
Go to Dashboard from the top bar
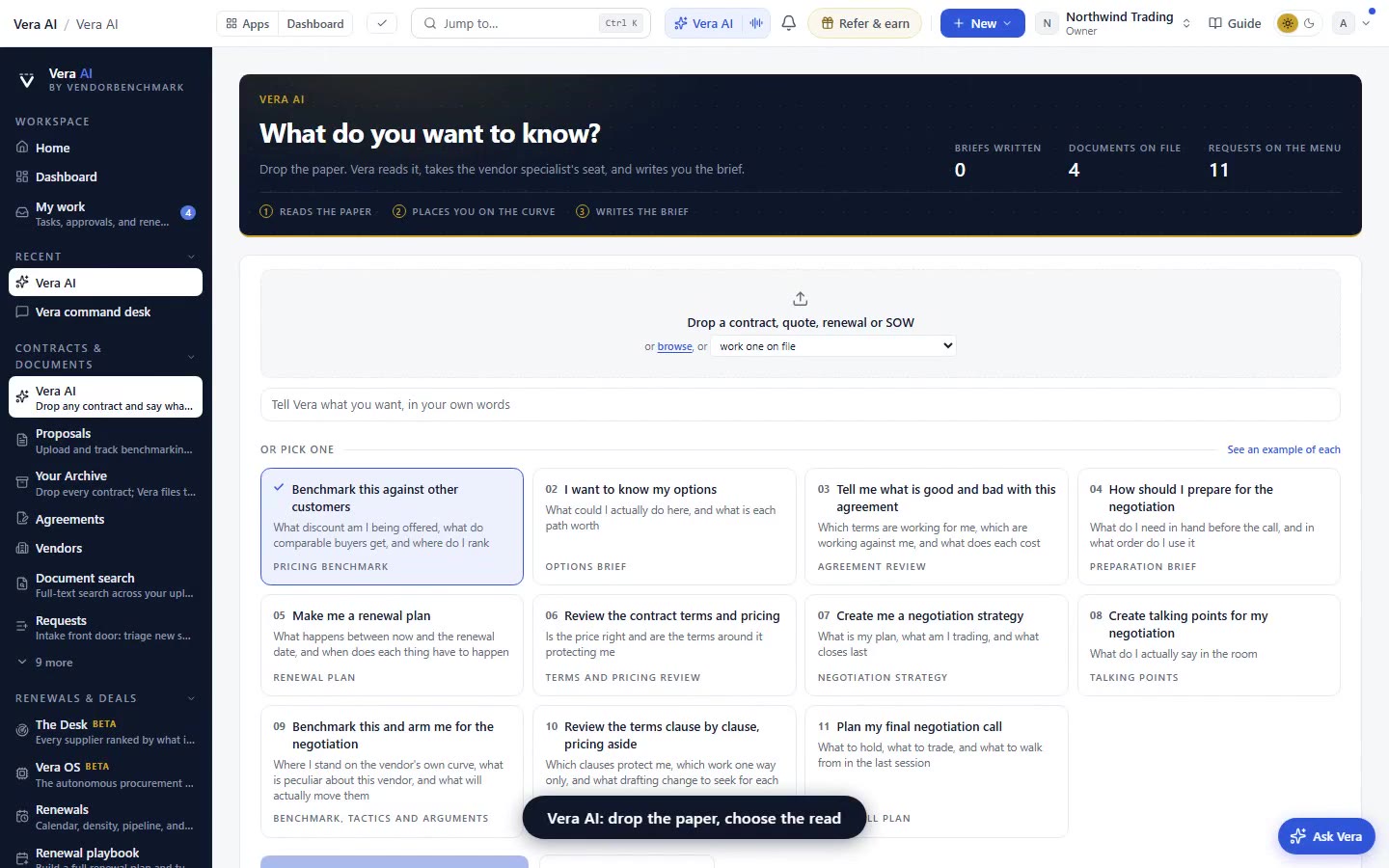[x=315, y=23]
